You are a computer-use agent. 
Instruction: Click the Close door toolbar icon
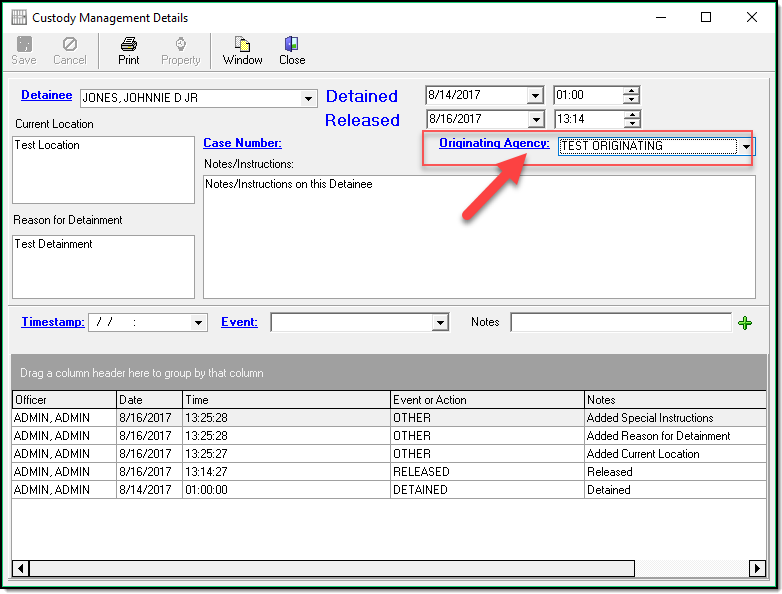tap(292, 45)
